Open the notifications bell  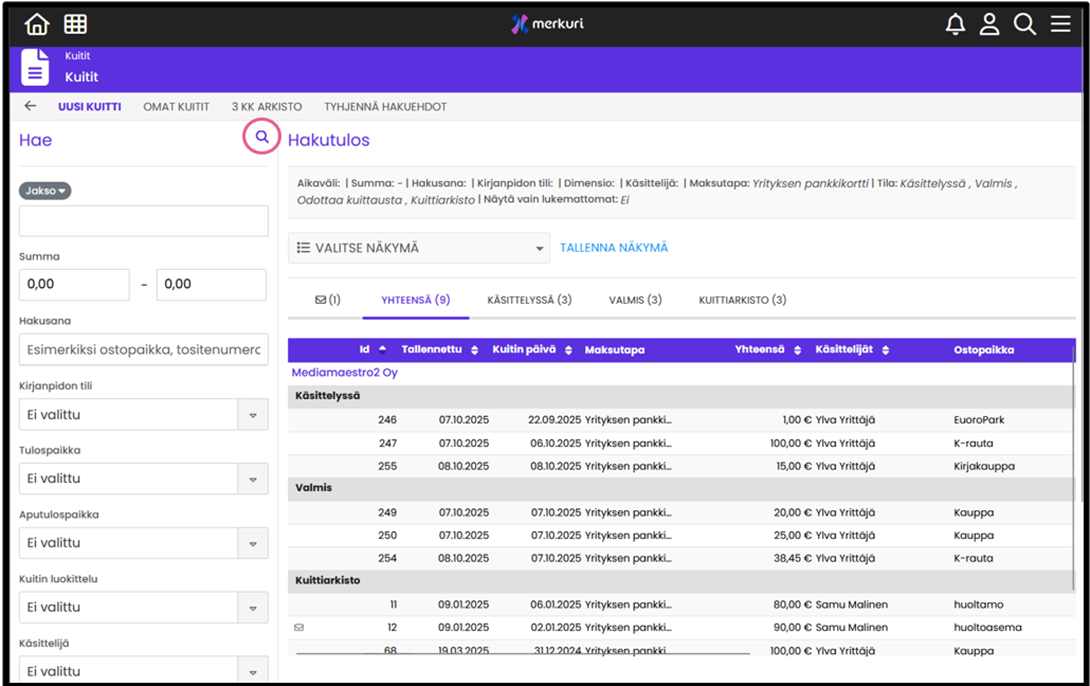point(955,25)
